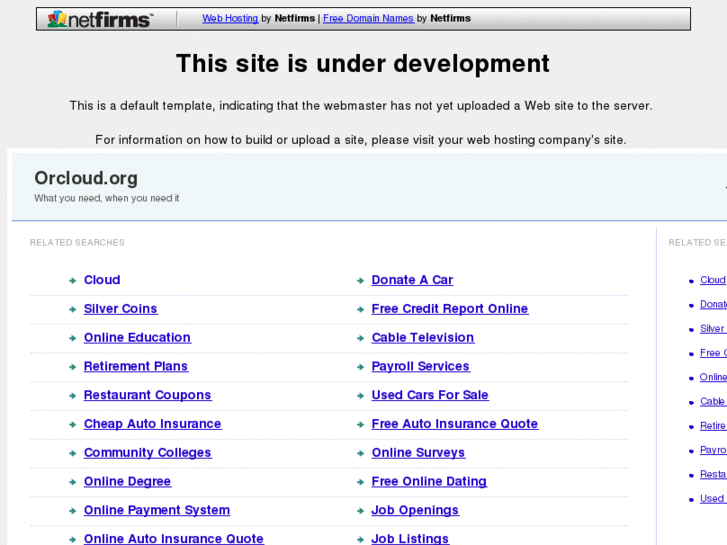The height and width of the screenshot is (545, 727).
Task: Open the Online Payment System link
Action: 157,510
